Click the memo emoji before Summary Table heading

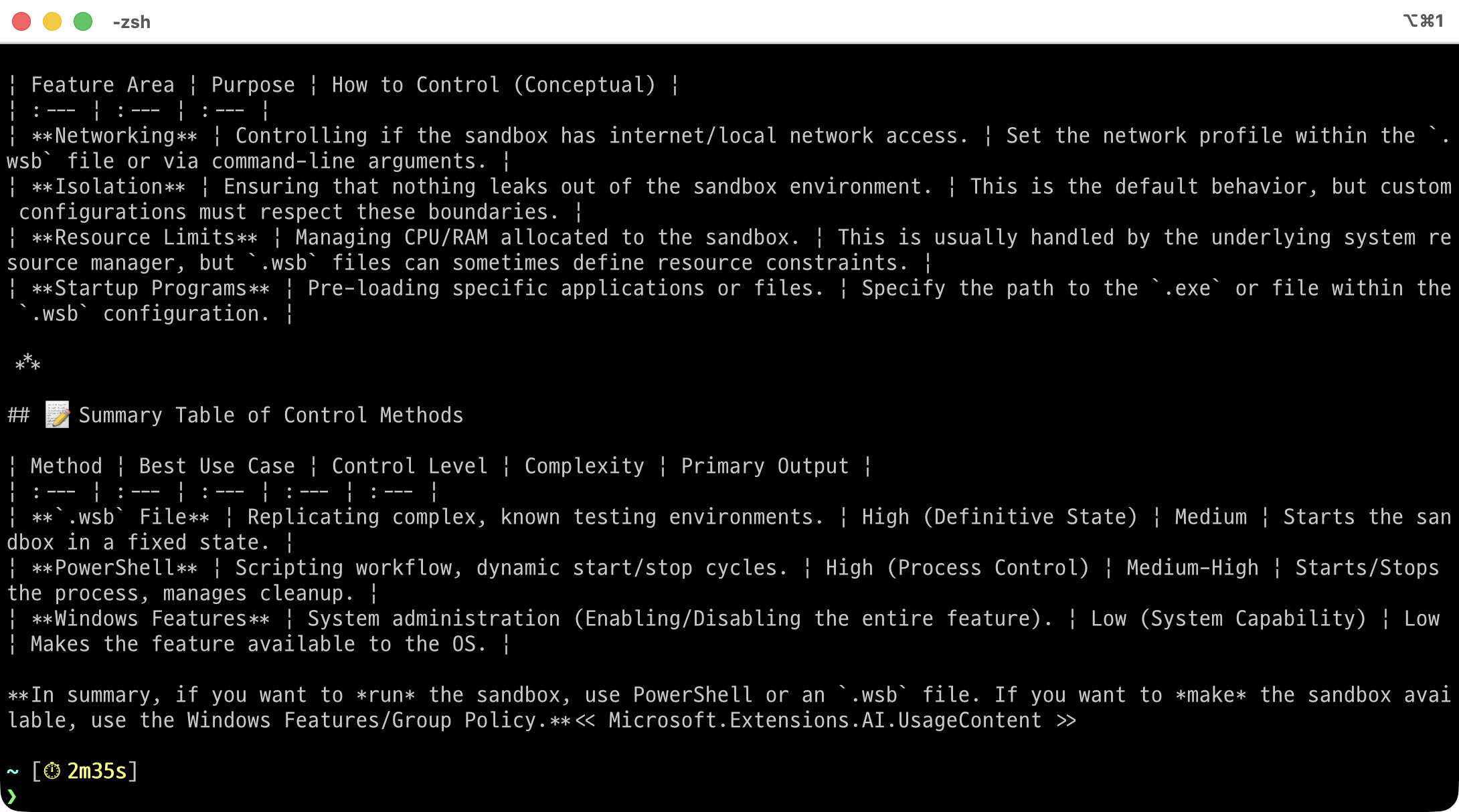click(57, 415)
